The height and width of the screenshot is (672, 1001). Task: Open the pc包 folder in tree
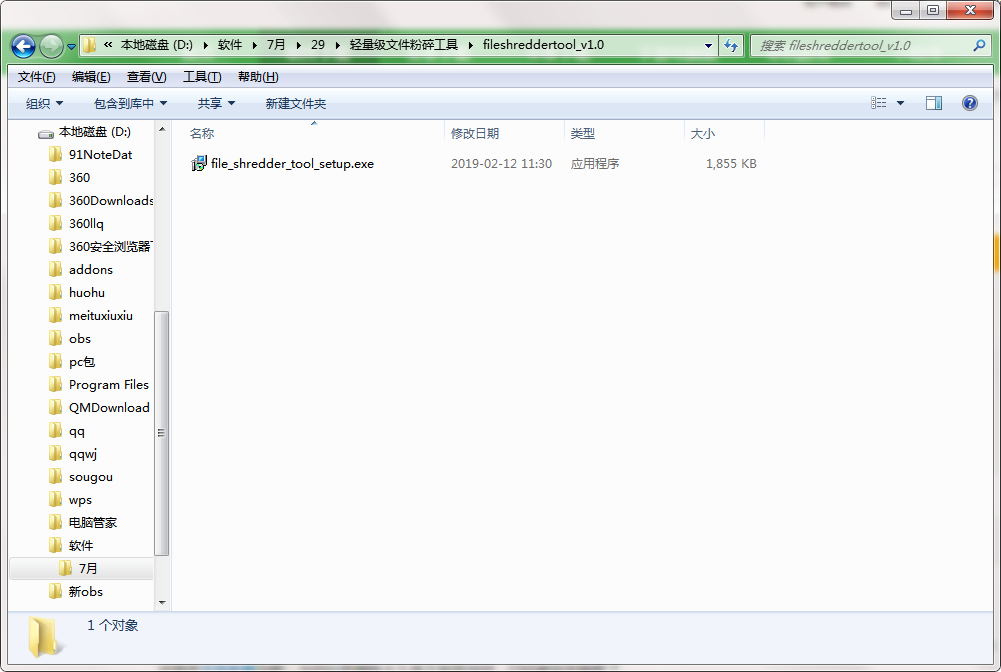coord(82,362)
